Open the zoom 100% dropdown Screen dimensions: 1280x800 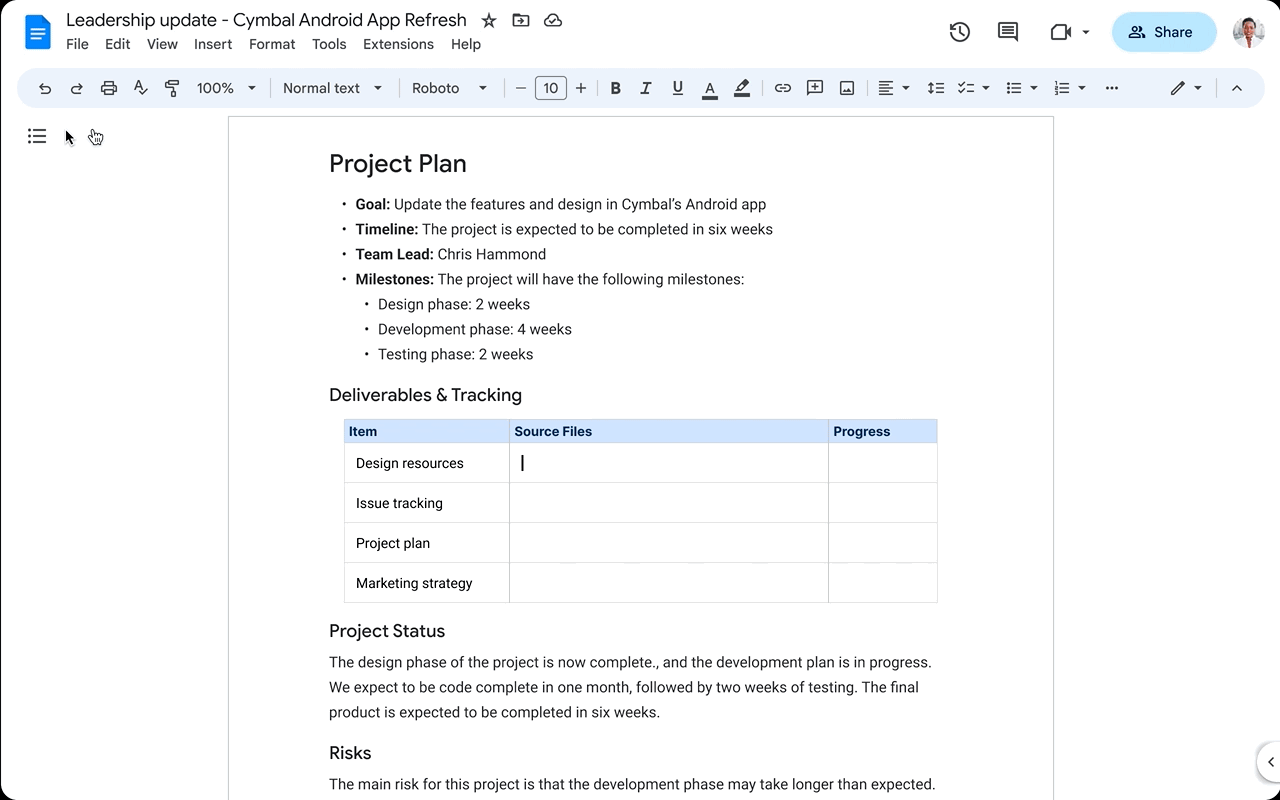click(x=226, y=88)
